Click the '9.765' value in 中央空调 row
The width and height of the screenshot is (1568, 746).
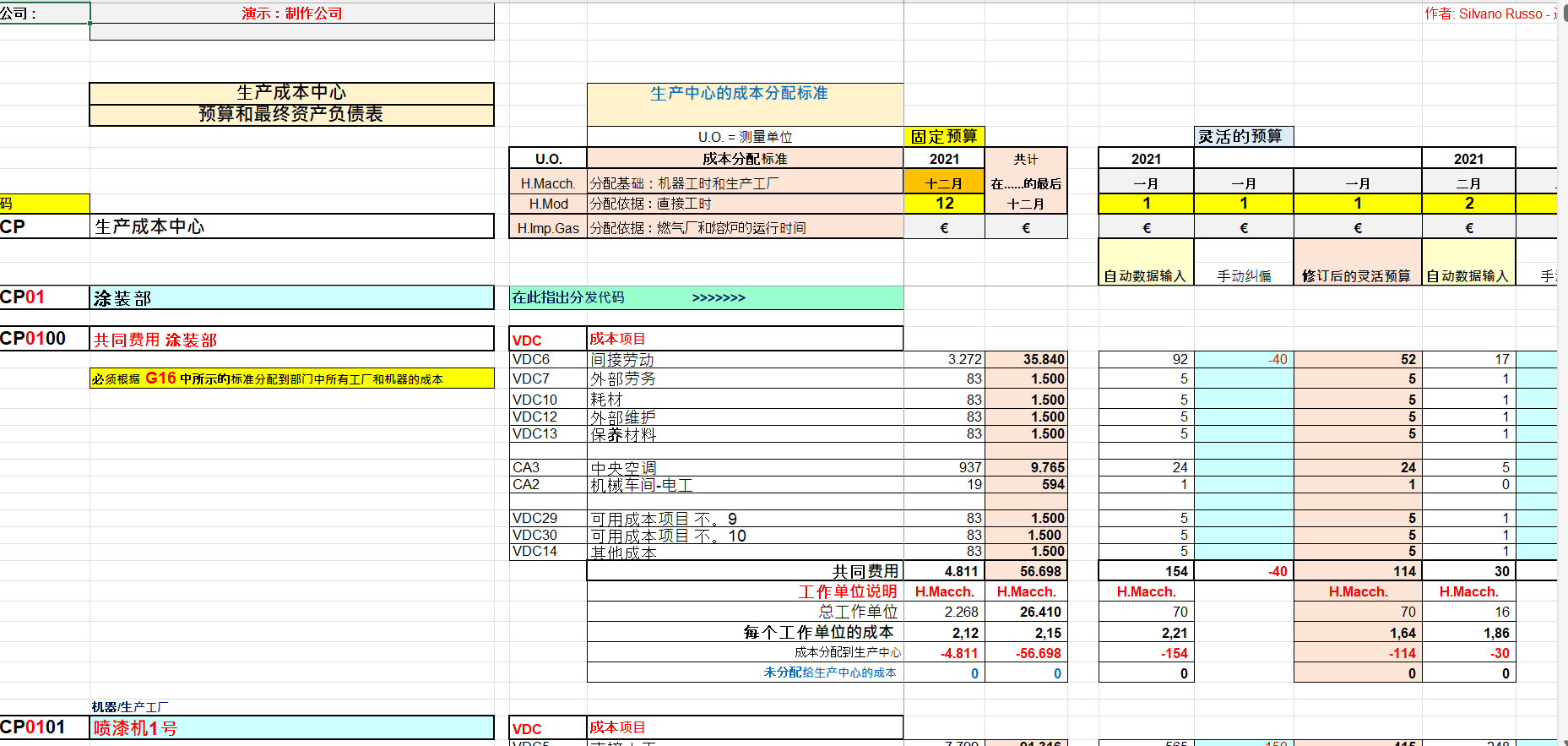click(1026, 467)
